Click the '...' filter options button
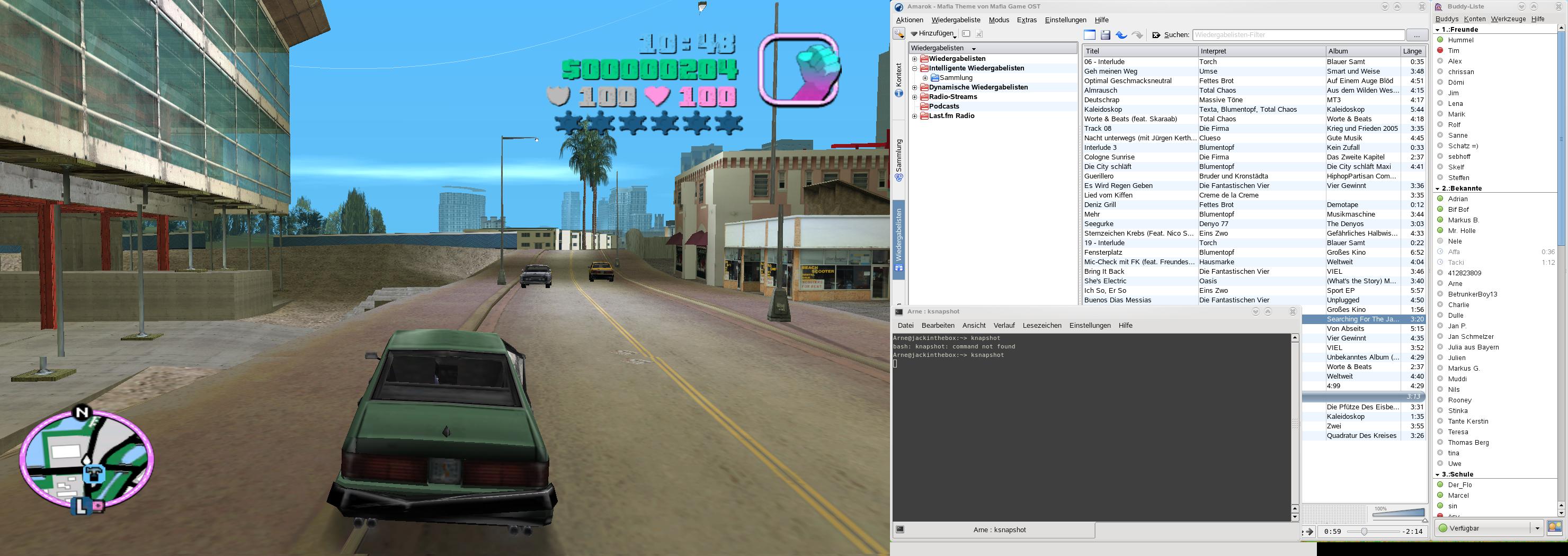This screenshot has height=556, width=1568. (x=1417, y=34)
